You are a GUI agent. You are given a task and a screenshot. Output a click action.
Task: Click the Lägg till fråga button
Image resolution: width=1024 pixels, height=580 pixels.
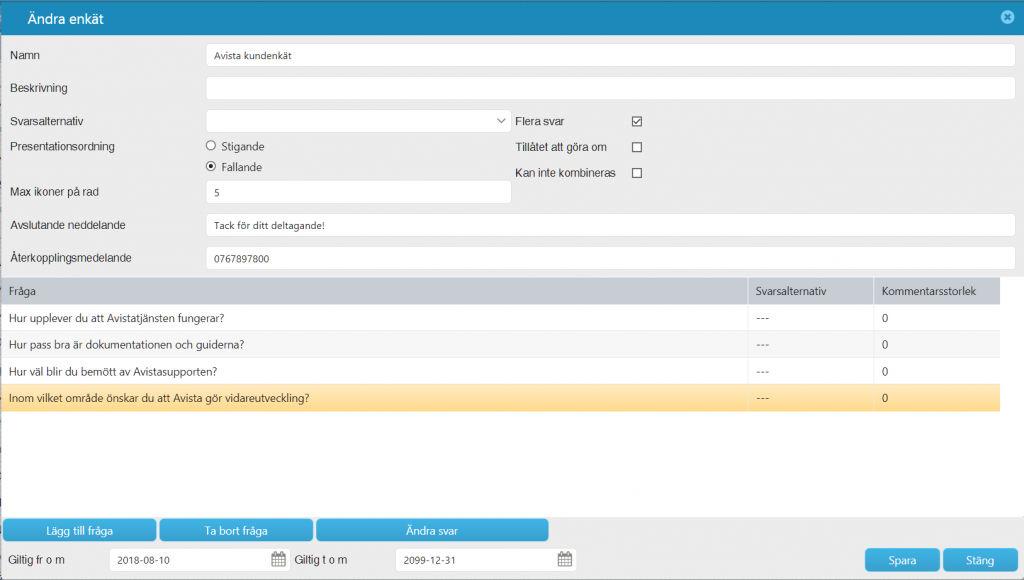point(80,530)
